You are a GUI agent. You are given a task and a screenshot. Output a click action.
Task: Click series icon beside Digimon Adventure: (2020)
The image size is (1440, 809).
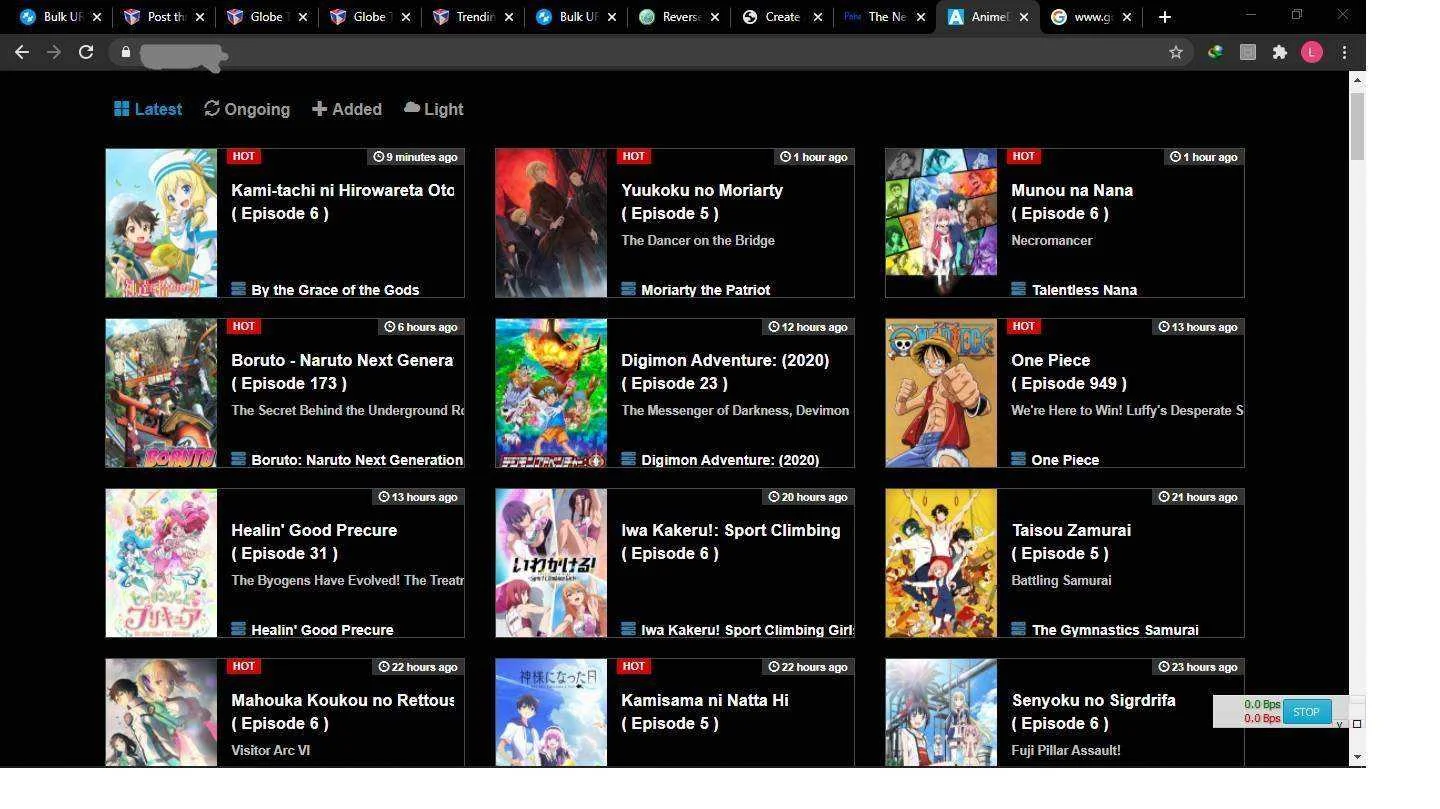pyautogui.click(x=628, y=459)
